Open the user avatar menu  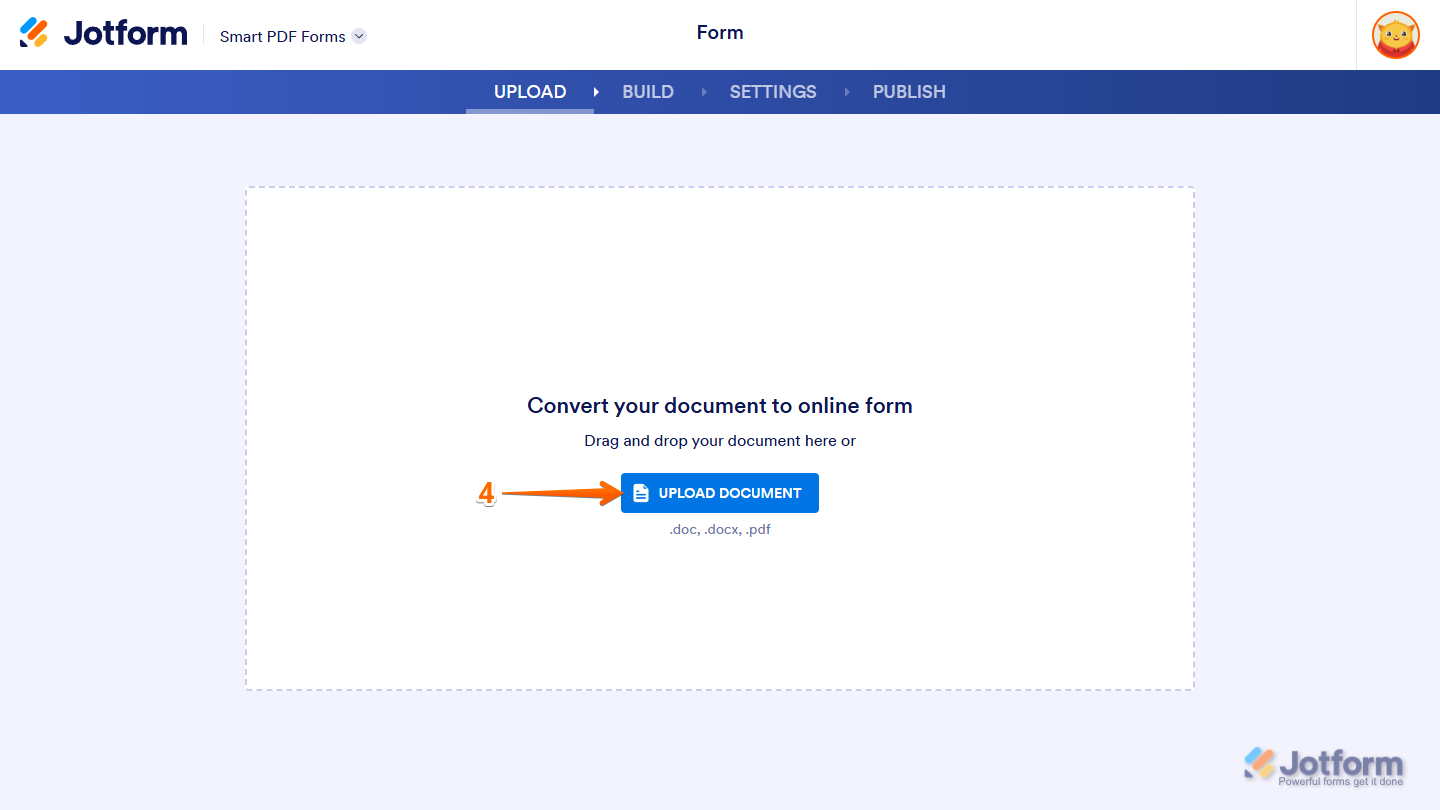1396,35
